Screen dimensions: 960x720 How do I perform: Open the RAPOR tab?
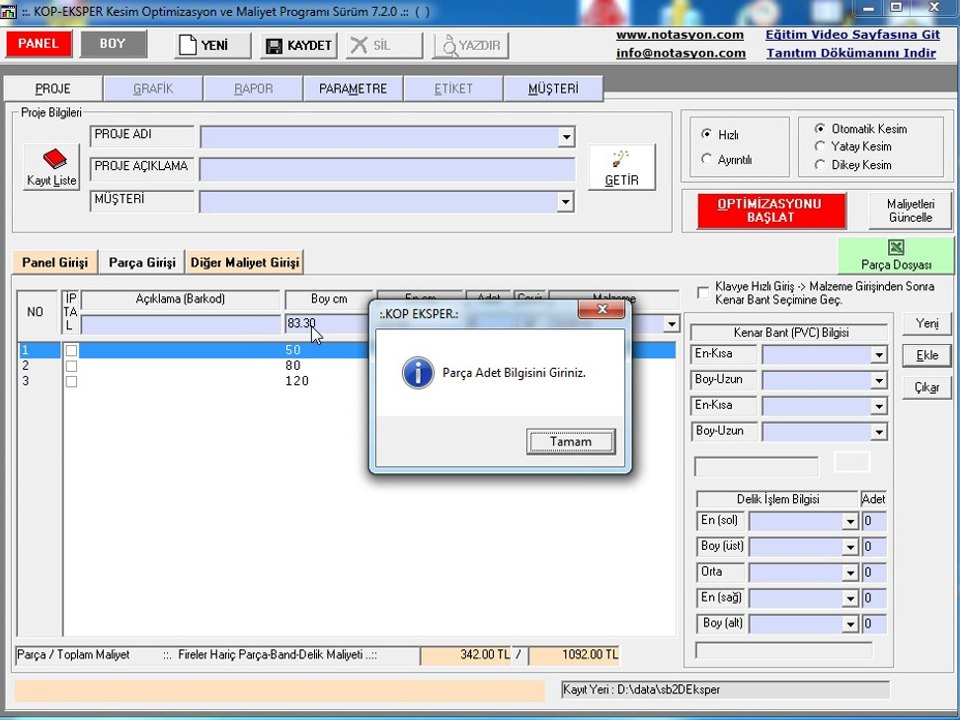pyautogui.click(x=253, y=89)
